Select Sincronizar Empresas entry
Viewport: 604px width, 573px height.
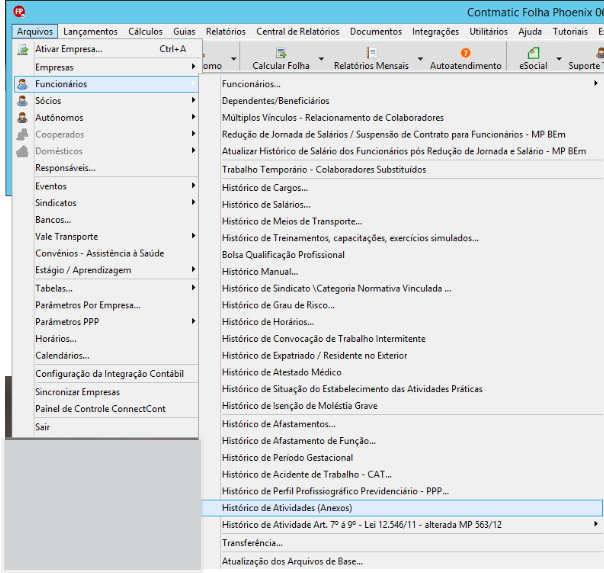106,392
